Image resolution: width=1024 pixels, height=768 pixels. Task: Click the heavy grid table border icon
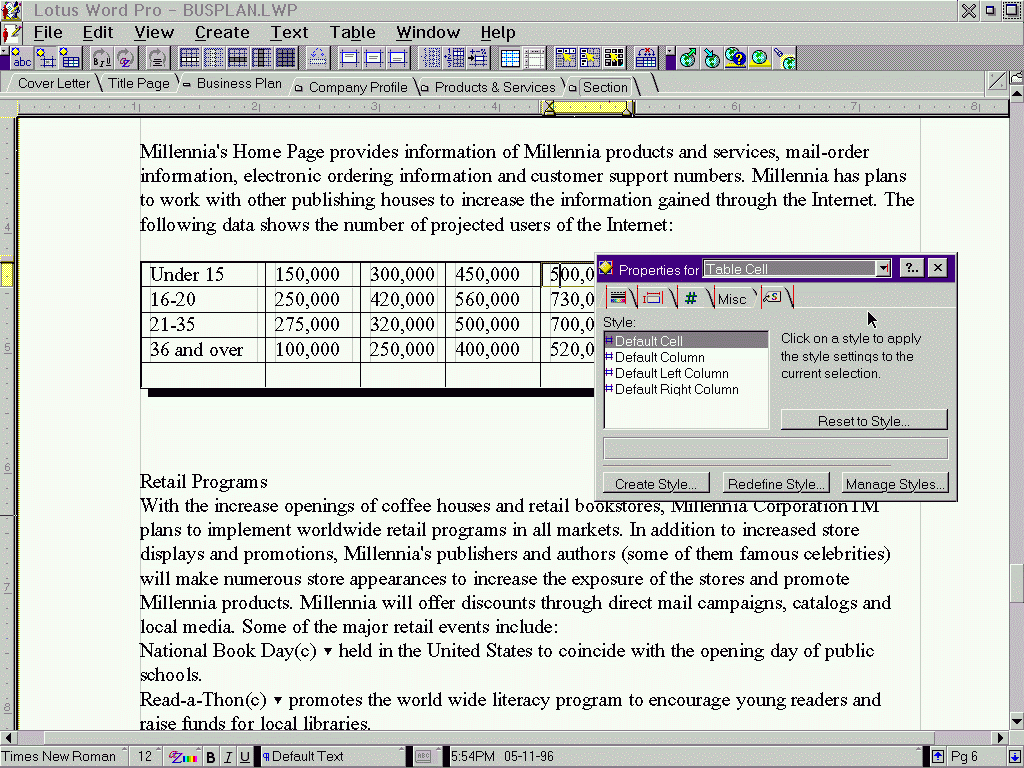[285, 59]
